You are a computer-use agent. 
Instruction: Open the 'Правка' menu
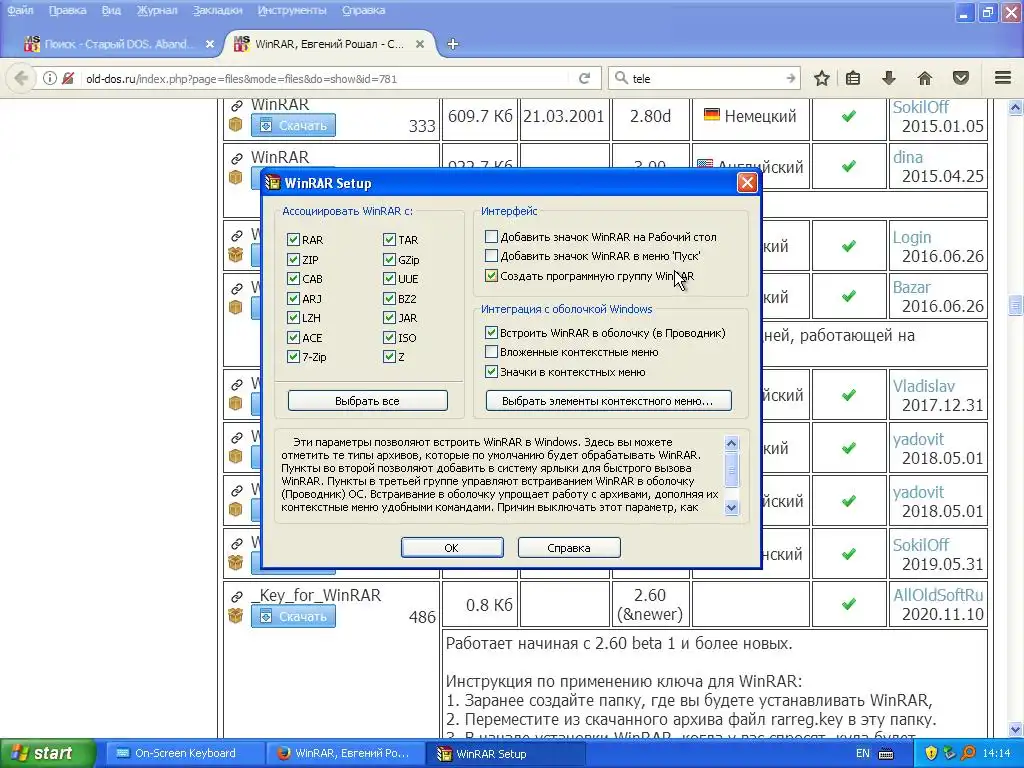click(x=67, y=10)
